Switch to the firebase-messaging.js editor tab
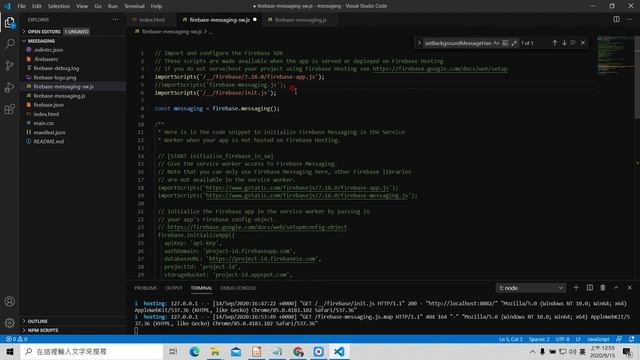640x360 pixels. coord(300,20)
